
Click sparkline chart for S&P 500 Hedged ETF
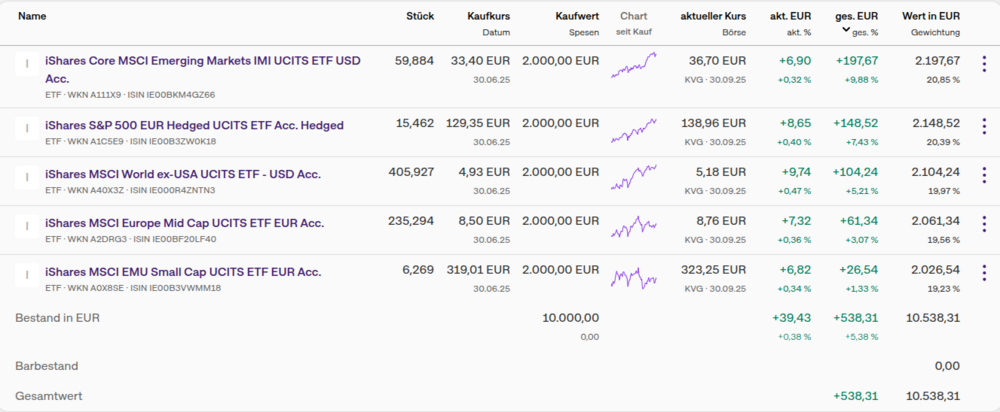pos(634,131)
